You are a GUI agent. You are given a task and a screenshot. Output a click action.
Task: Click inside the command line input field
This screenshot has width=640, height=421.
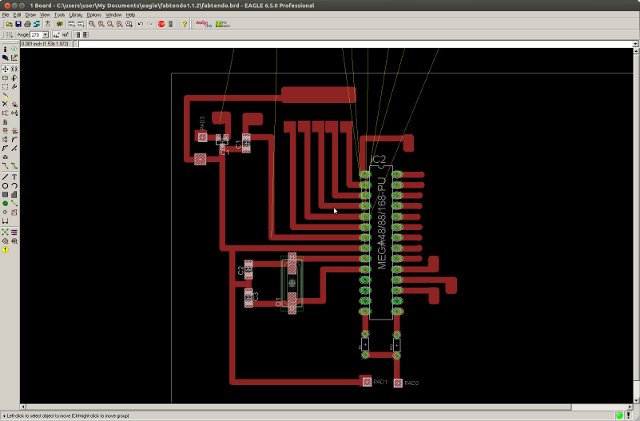point(355,44)
